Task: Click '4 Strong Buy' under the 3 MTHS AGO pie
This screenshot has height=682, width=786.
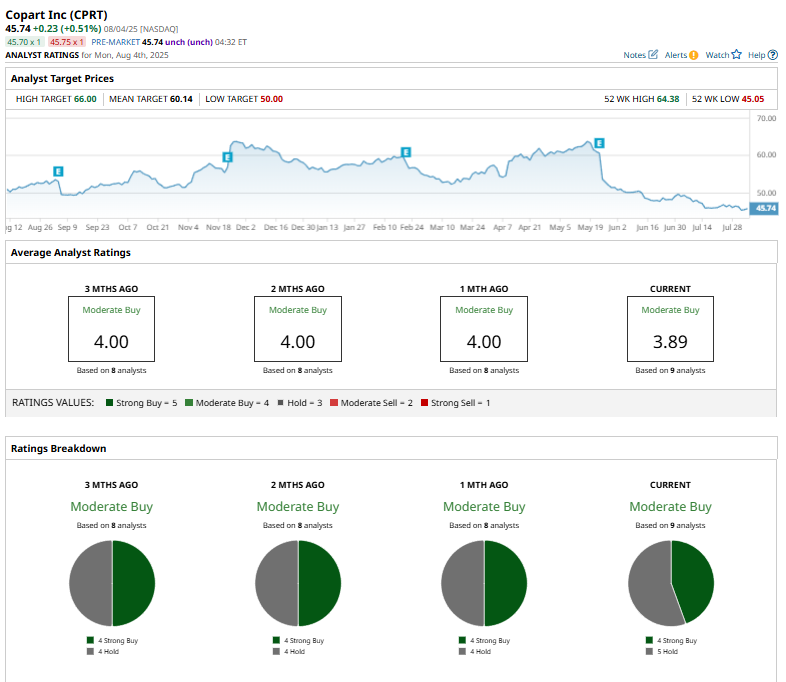Action: 118,640
